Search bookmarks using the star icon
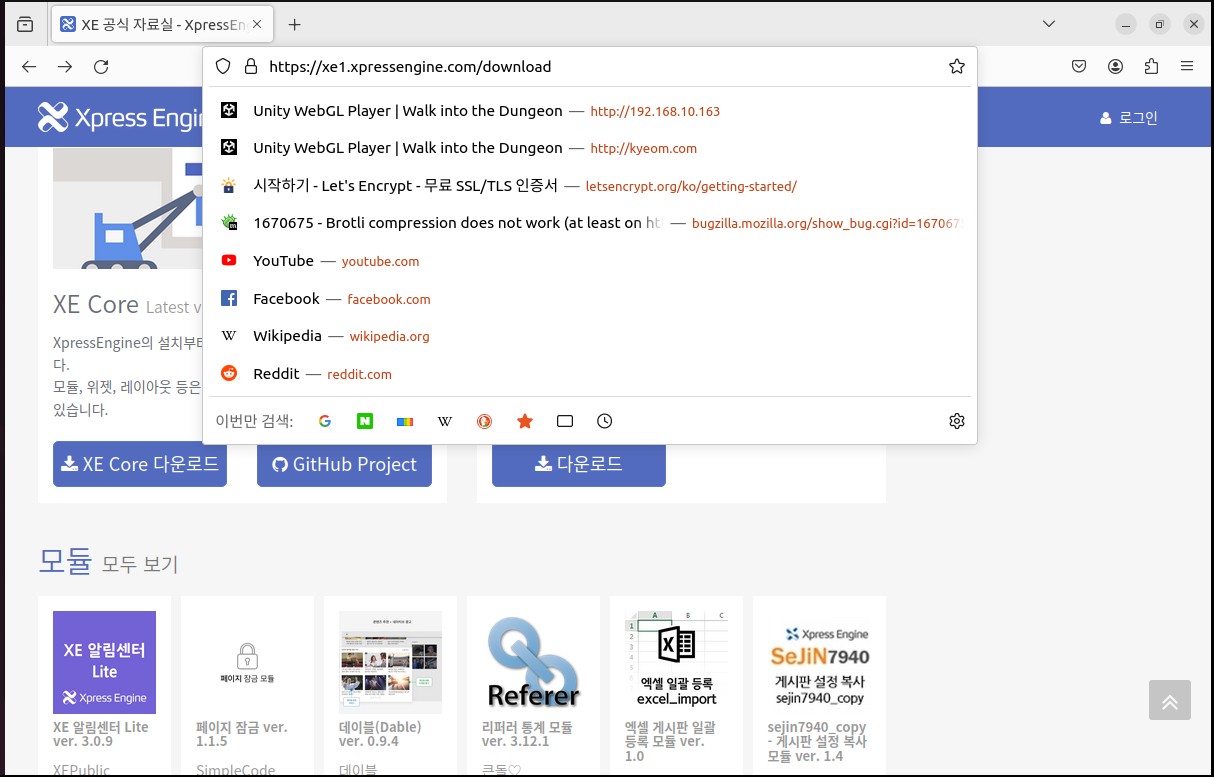 click(525, 422)
